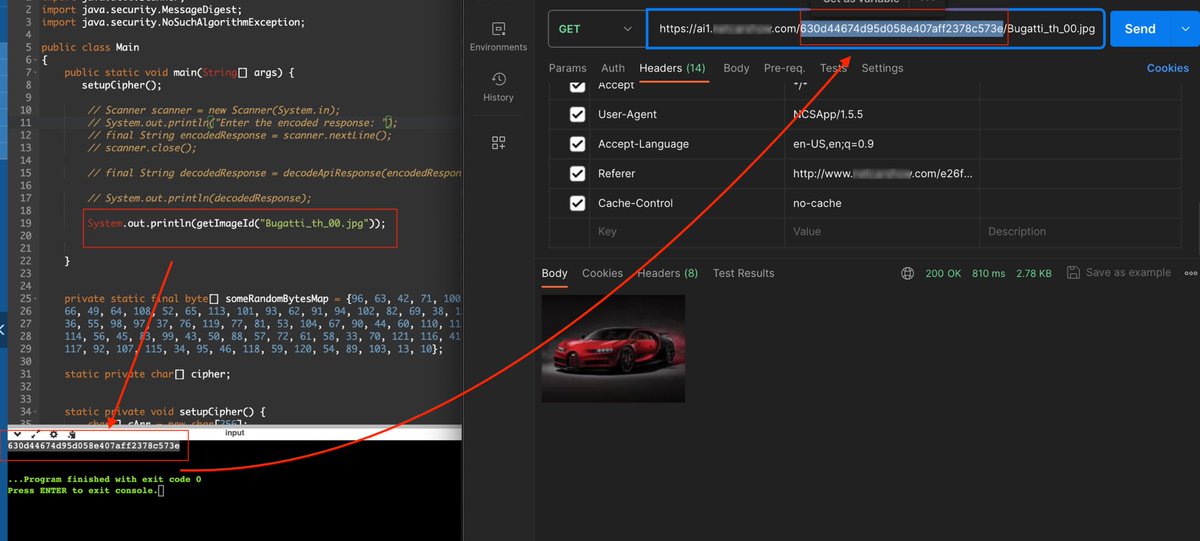Screen dimensions: 1200x541
Task: Uncheck the Referer header checkbox
Action: tap(577, 173)
